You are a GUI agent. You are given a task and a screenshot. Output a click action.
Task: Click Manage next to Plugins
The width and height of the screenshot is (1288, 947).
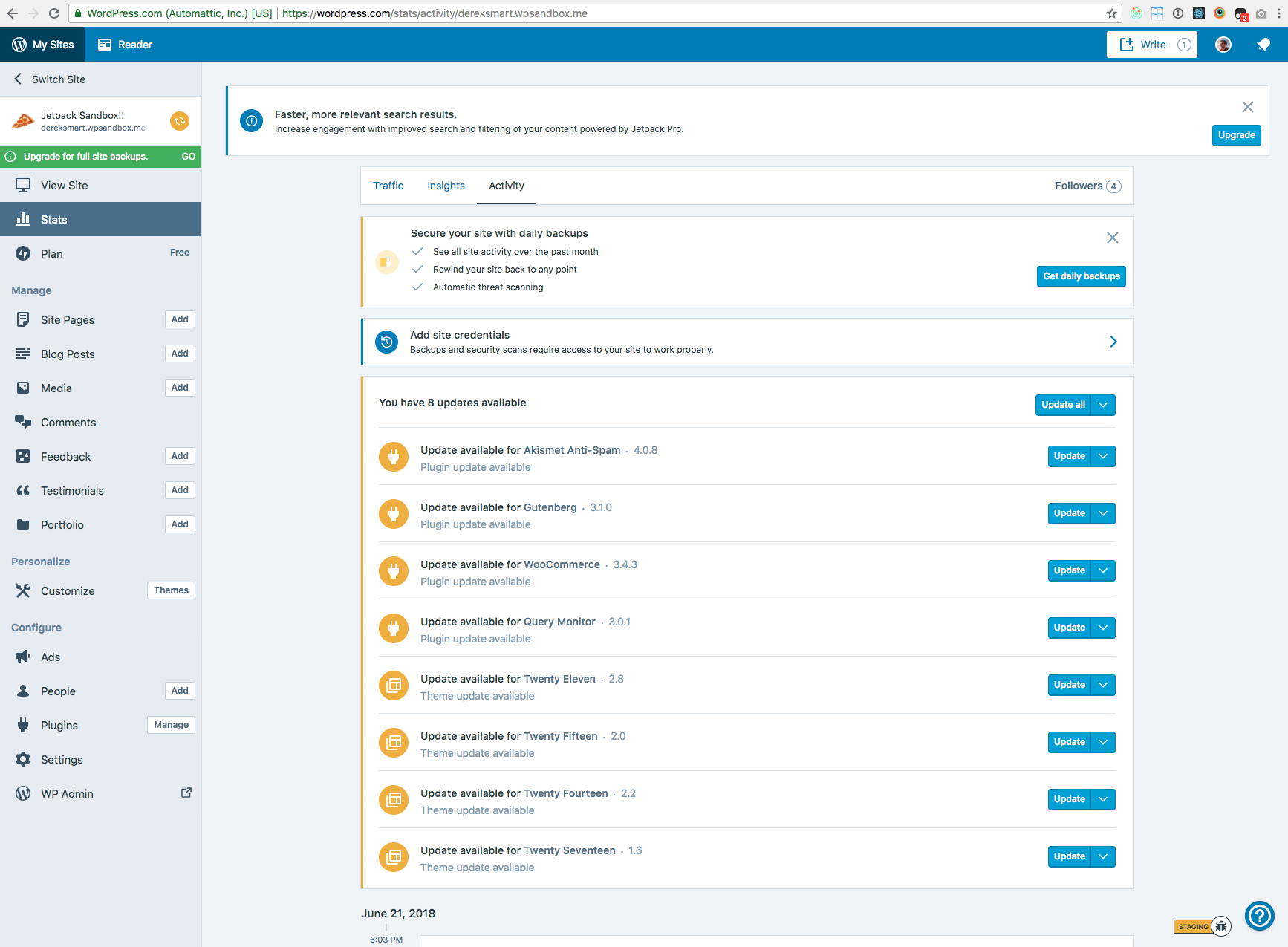pyautogui.click(x=171, y=725)
